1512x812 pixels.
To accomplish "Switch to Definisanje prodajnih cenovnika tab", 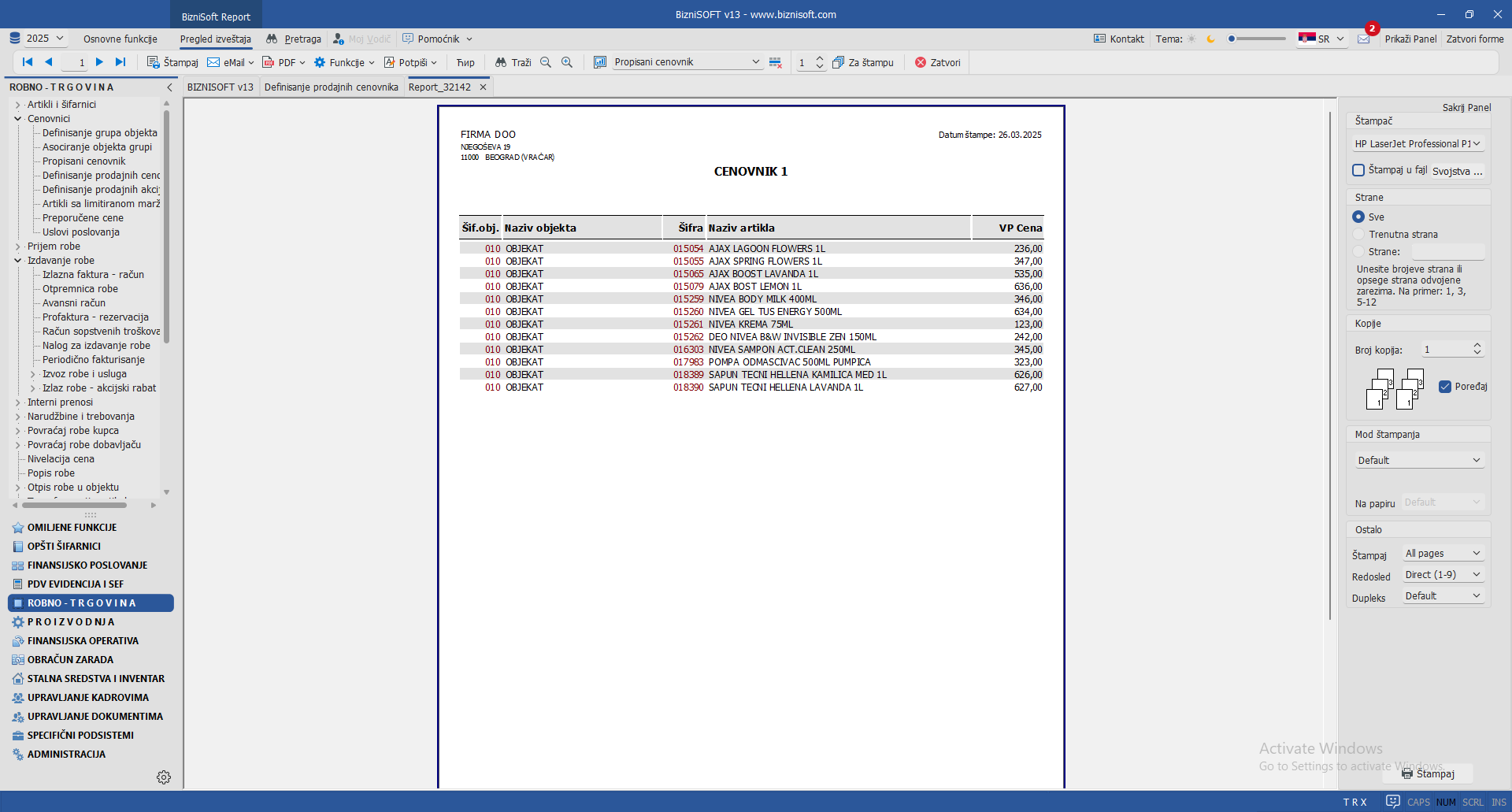I will [331, 87].
